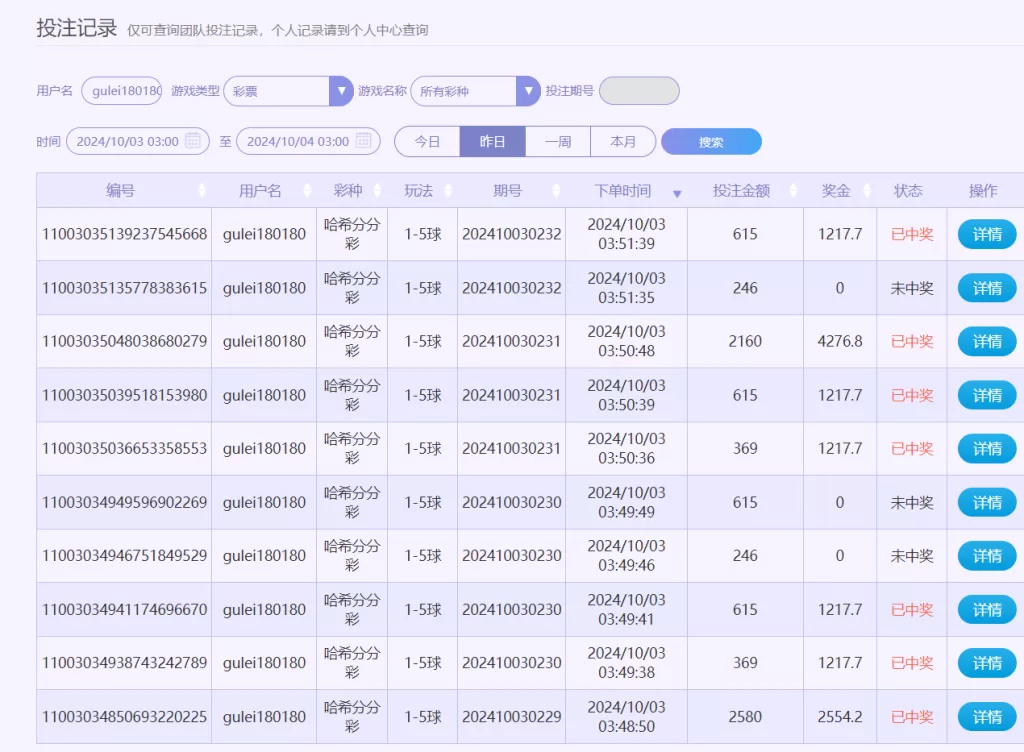Viewport: 1024px width, 752px height.
Task: Open 详情 for order 11003035139237545668
Action: coord(987,234)
